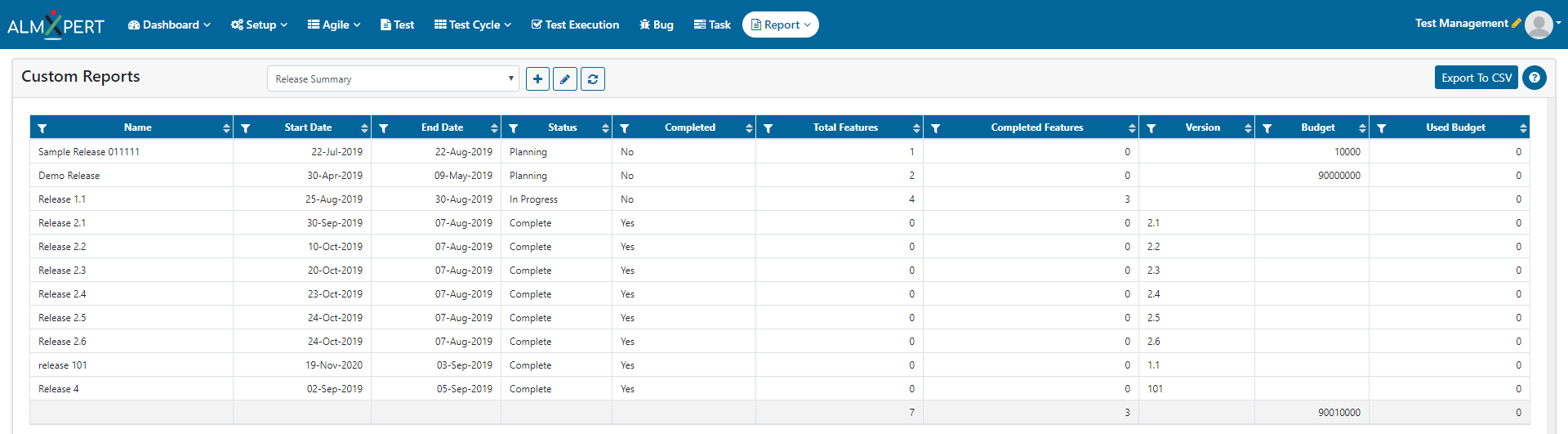Toggle sort arrows on Used Budget column
Screen dimensions: 1568x434
(x=1523, y=128)
